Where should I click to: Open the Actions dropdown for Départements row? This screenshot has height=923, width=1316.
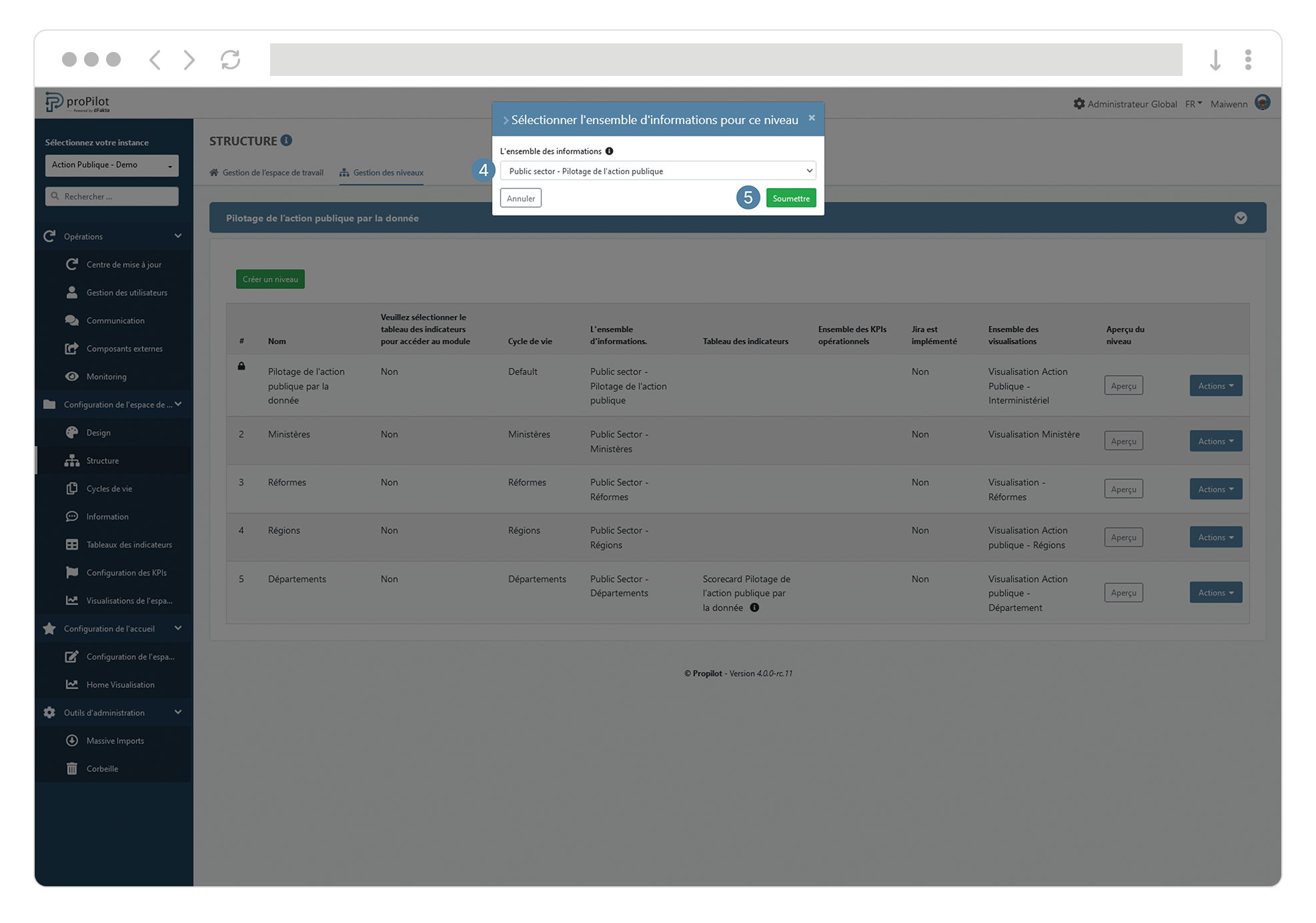click(1215, 592)
